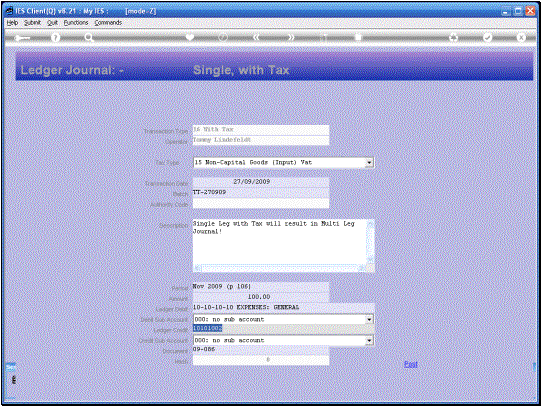The image size is (541, 406).
Task: Click the Amount field showing 100.00
Action: (260, 297)
